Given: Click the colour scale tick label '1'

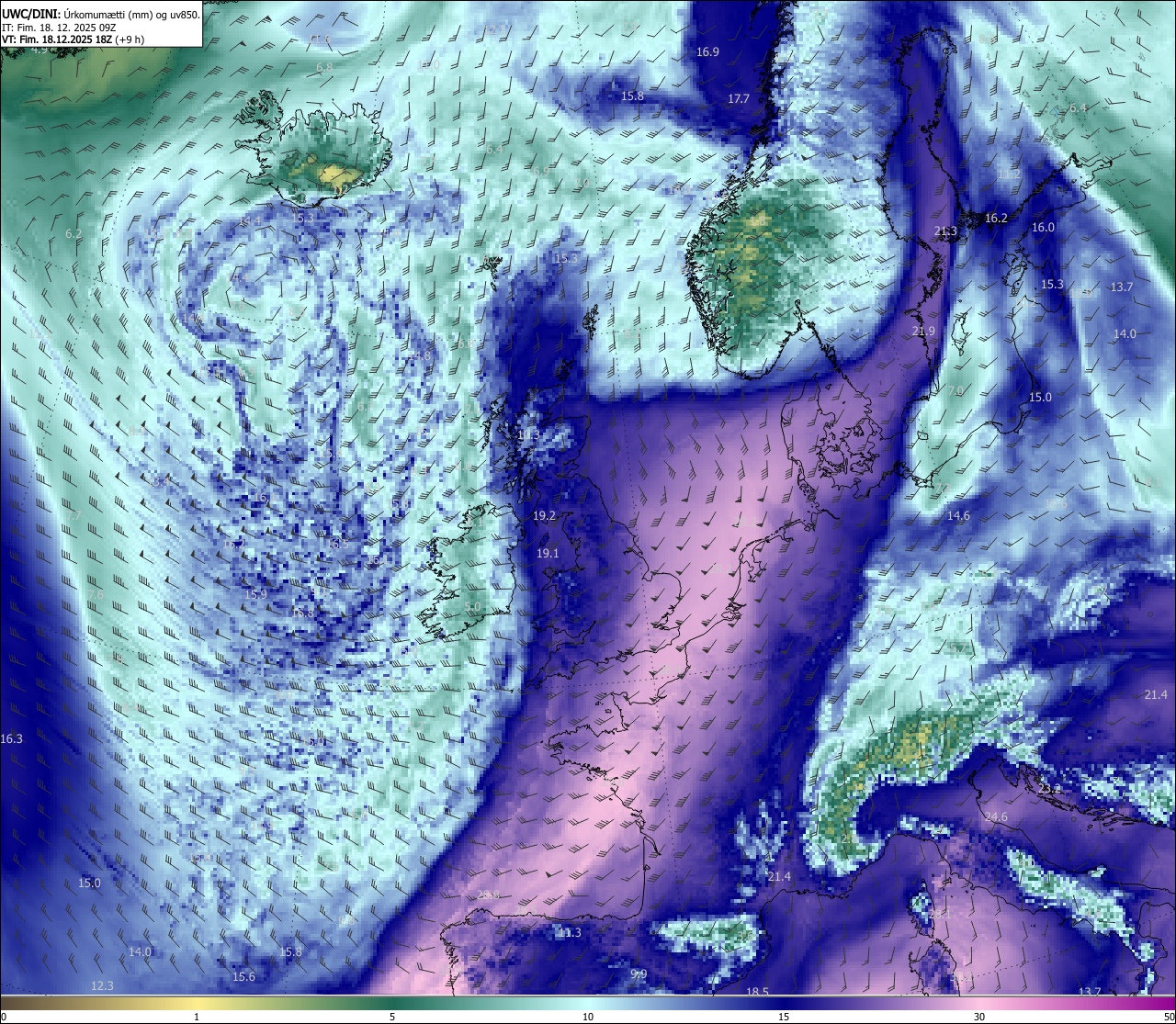Looking at the screenshot, I should pos(197,1017).
